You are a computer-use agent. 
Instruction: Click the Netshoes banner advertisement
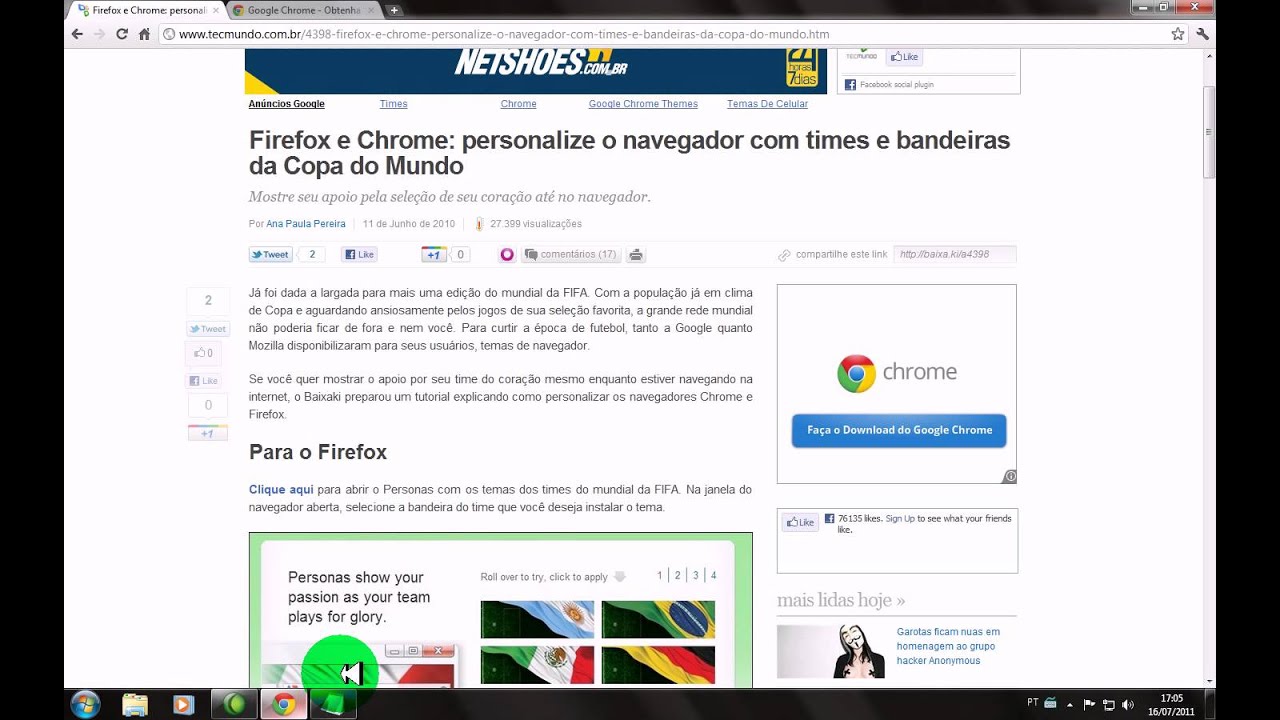click(x=535, y=70)
